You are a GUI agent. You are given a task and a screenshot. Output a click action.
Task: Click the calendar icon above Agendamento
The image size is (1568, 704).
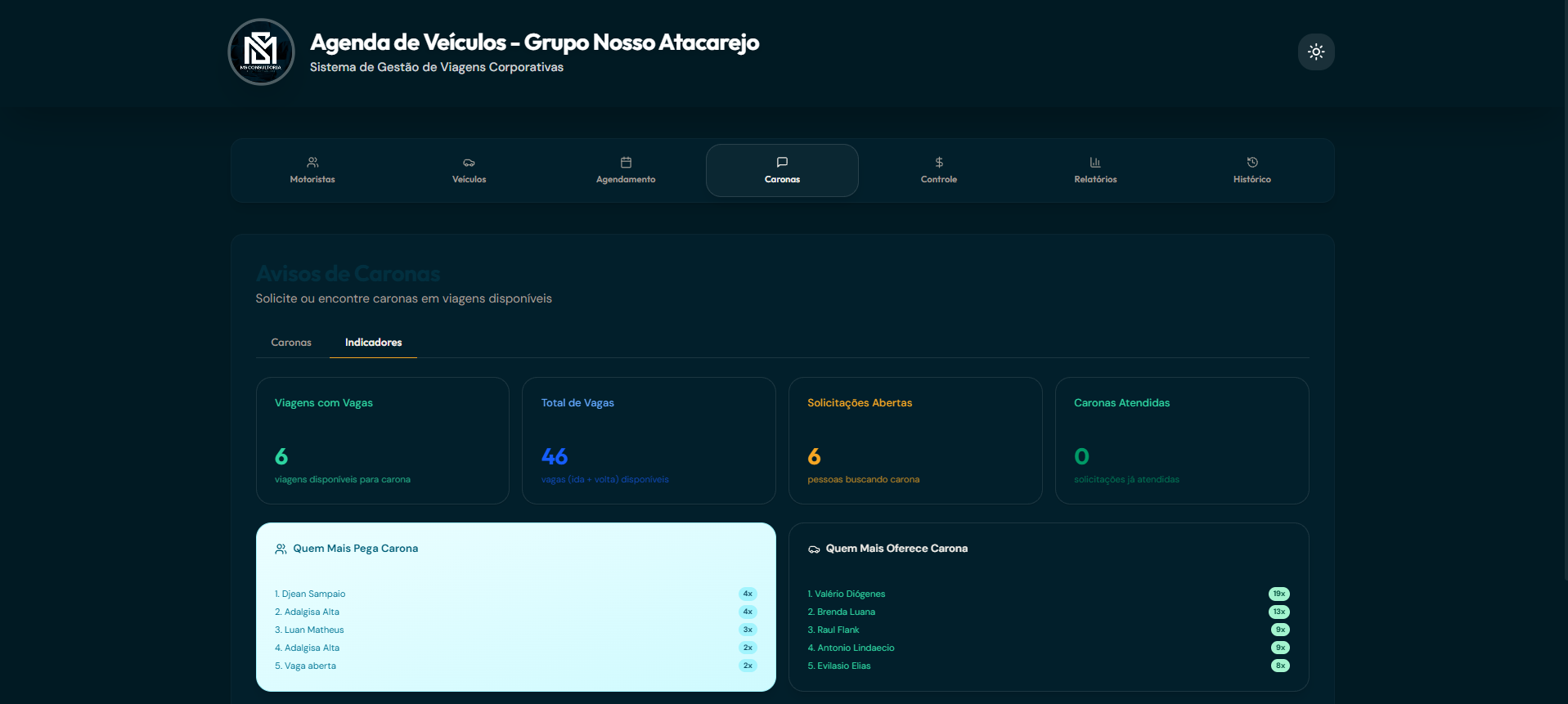point(626,162)
